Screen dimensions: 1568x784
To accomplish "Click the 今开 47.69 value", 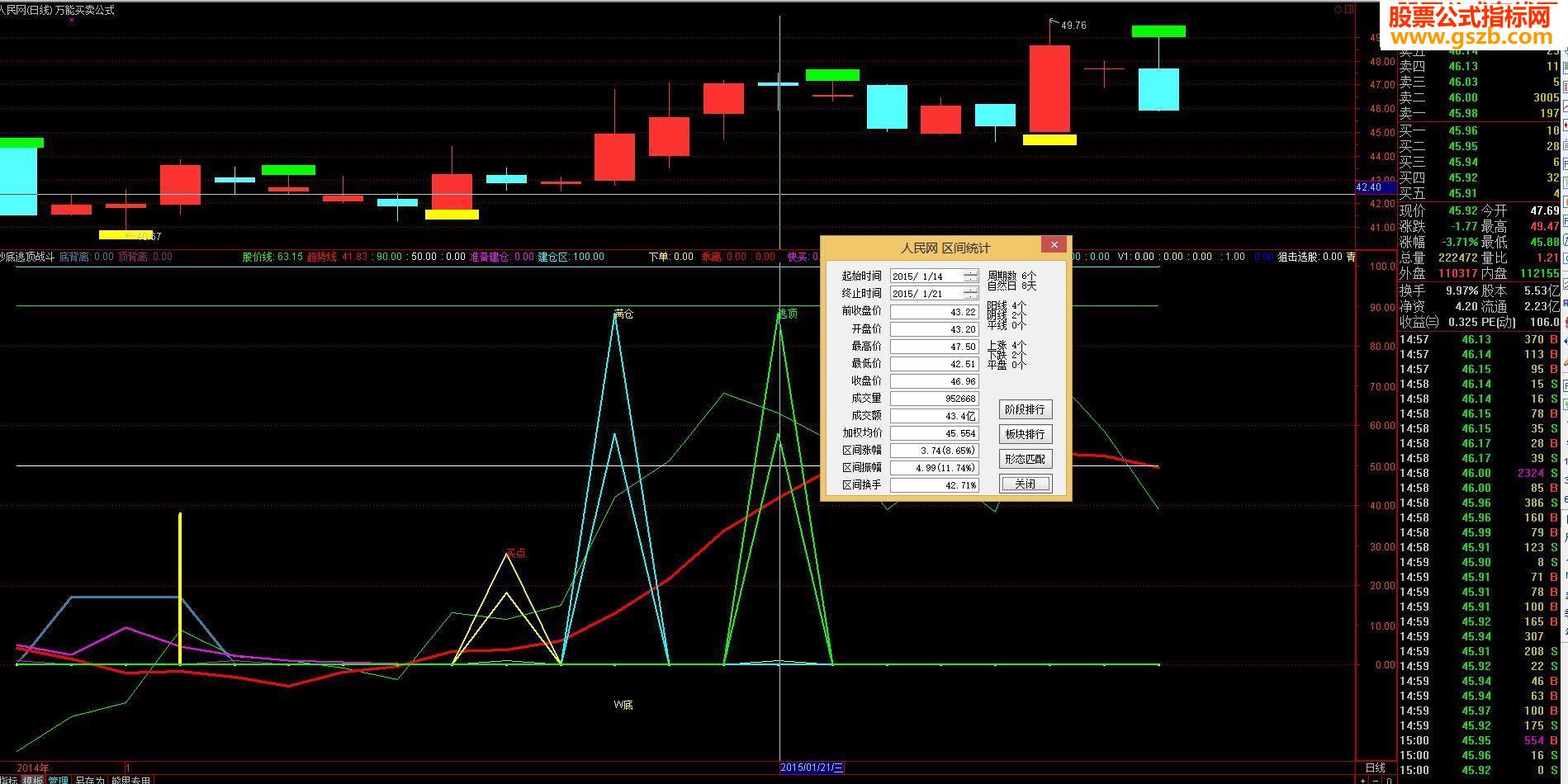I will 1544,211.
